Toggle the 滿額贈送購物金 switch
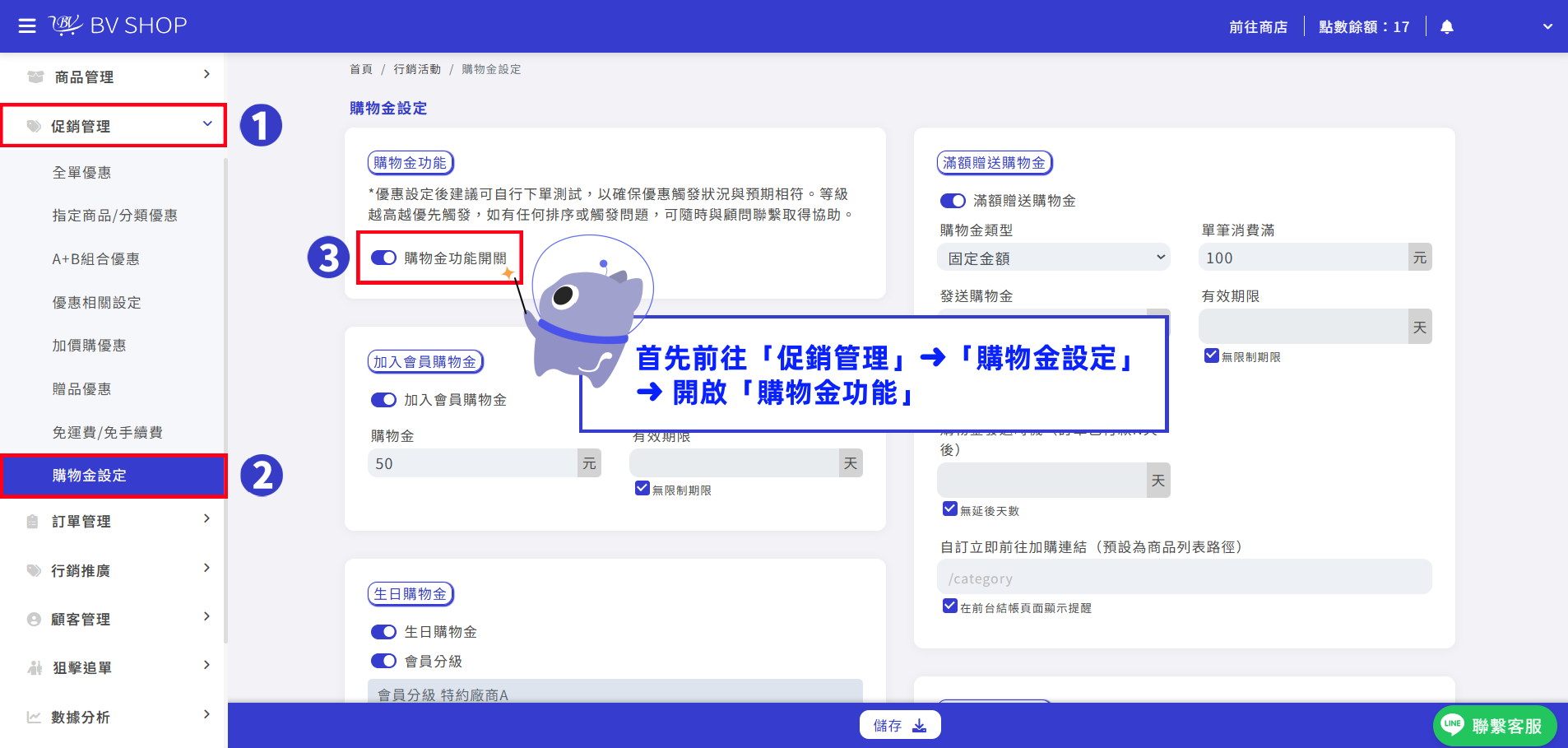The image size is (1568, 748). (953, 201)
